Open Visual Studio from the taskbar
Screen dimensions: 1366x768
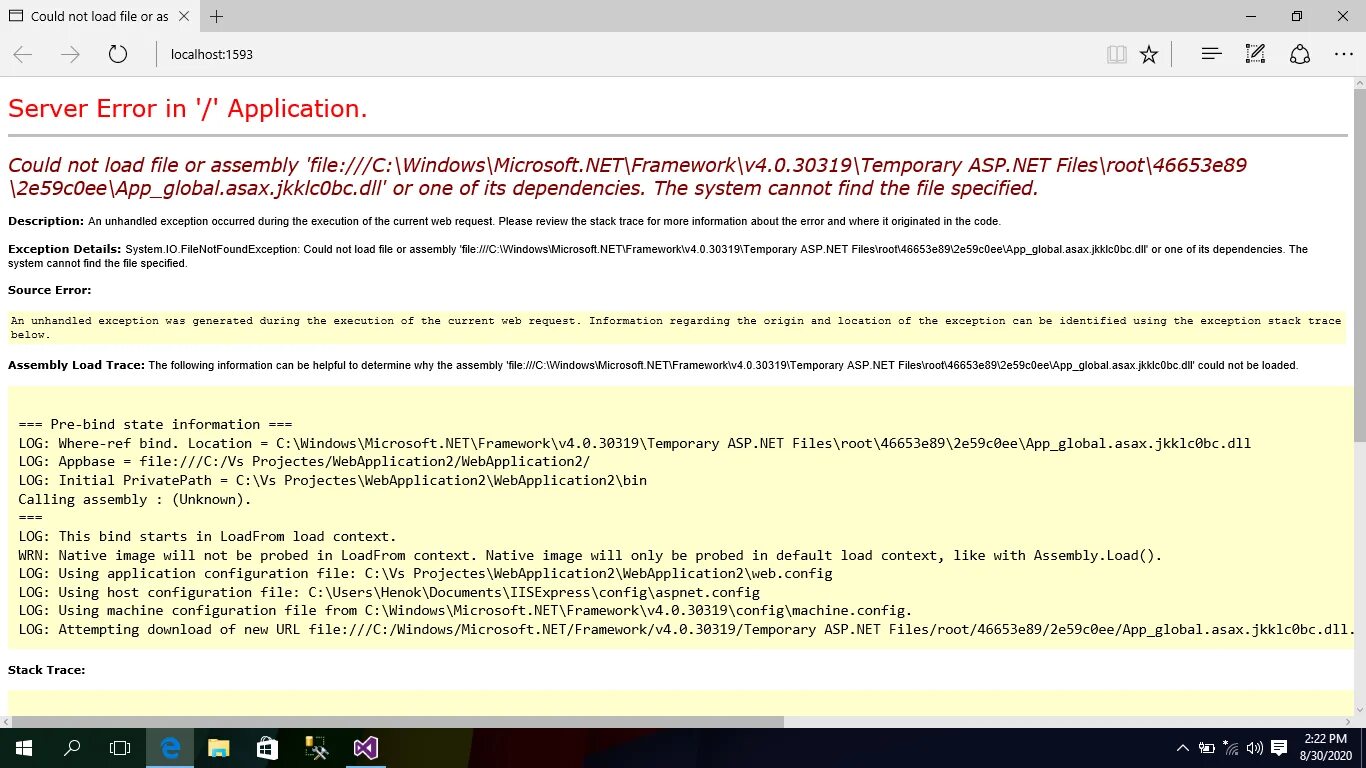point(365,748)
